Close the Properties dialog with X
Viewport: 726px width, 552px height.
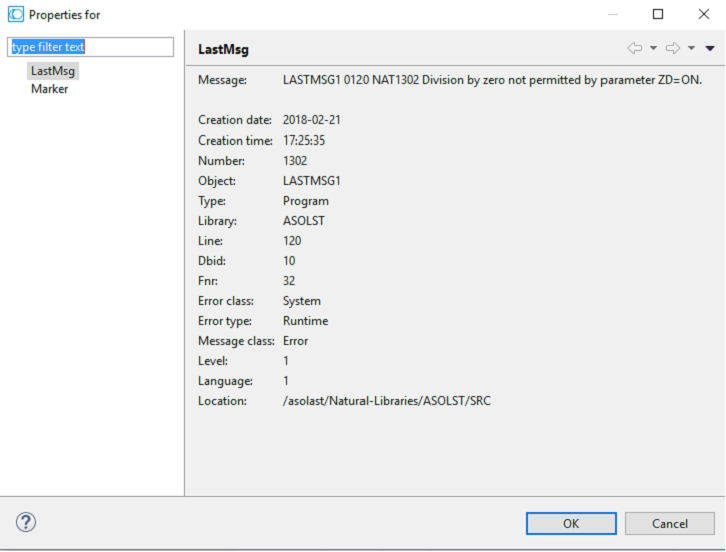tap(703, 14)
